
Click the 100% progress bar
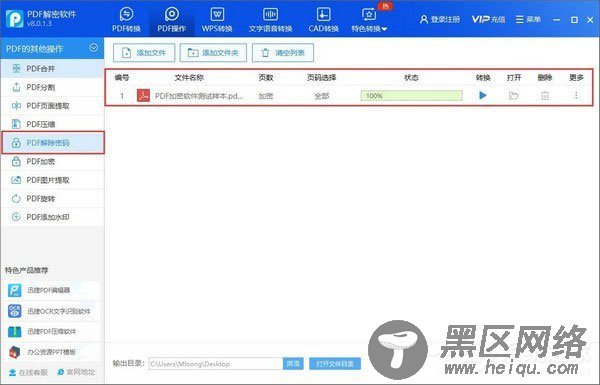[x=411, y=96]
